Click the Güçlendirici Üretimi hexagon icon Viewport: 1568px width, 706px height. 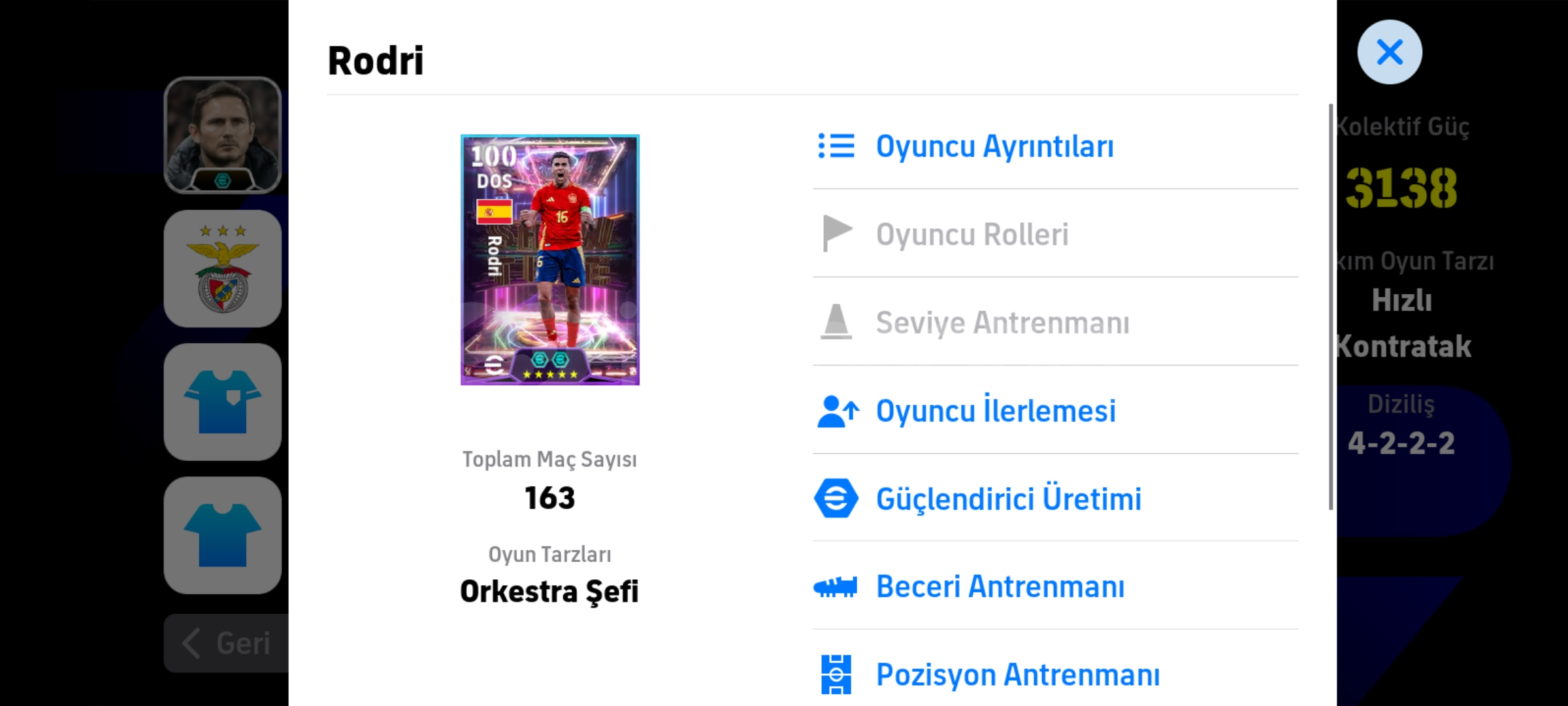click(x=836, y=499)
